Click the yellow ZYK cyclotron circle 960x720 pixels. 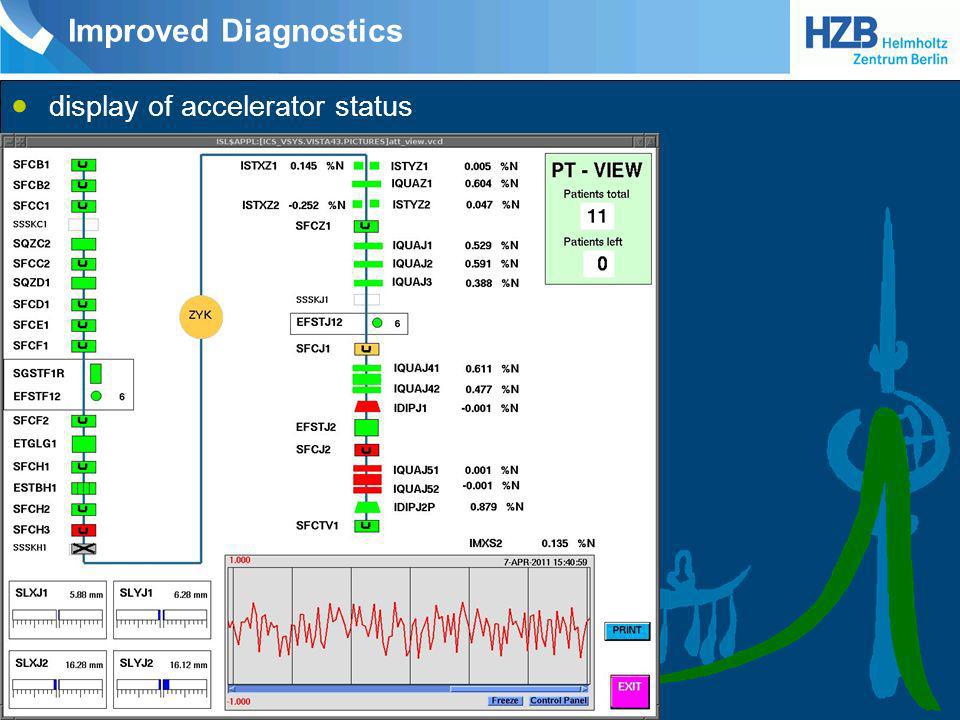point(201,316)
